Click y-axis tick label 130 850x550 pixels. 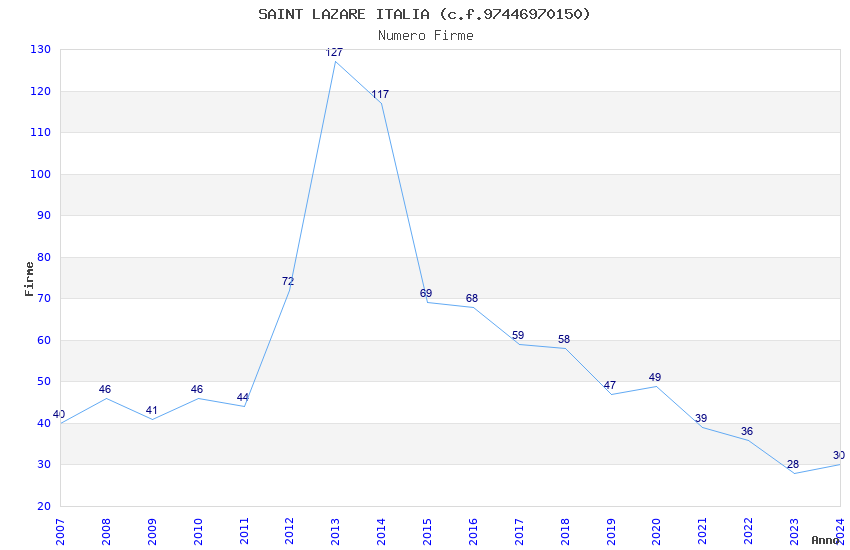[41, 49]
